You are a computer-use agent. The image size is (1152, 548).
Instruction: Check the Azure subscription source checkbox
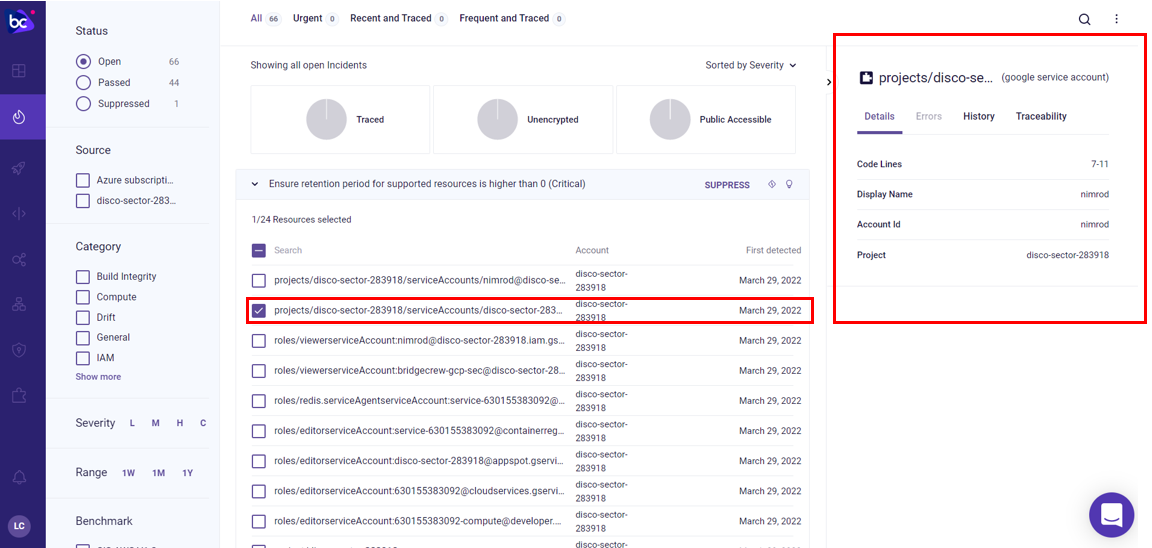tap(83, 180)
